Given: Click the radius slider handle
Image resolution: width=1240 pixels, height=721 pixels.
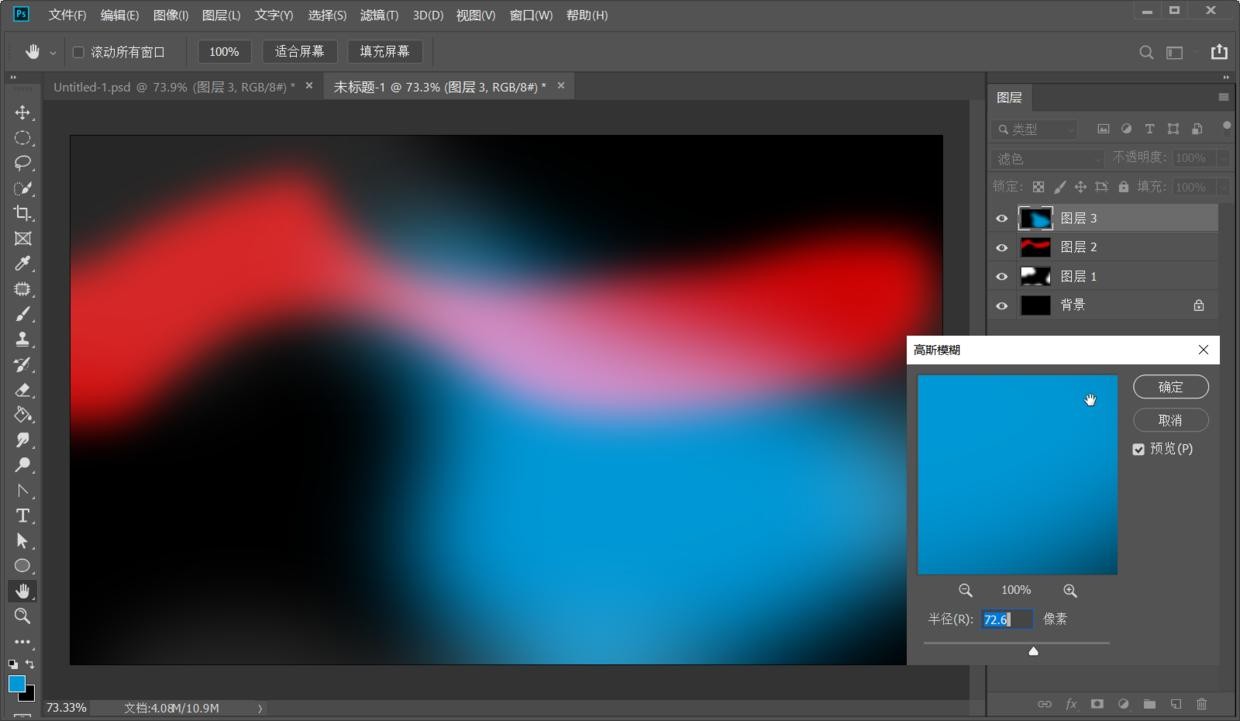Looking at the screenshot, I should pyautogui.click(x=1033, y=651).
